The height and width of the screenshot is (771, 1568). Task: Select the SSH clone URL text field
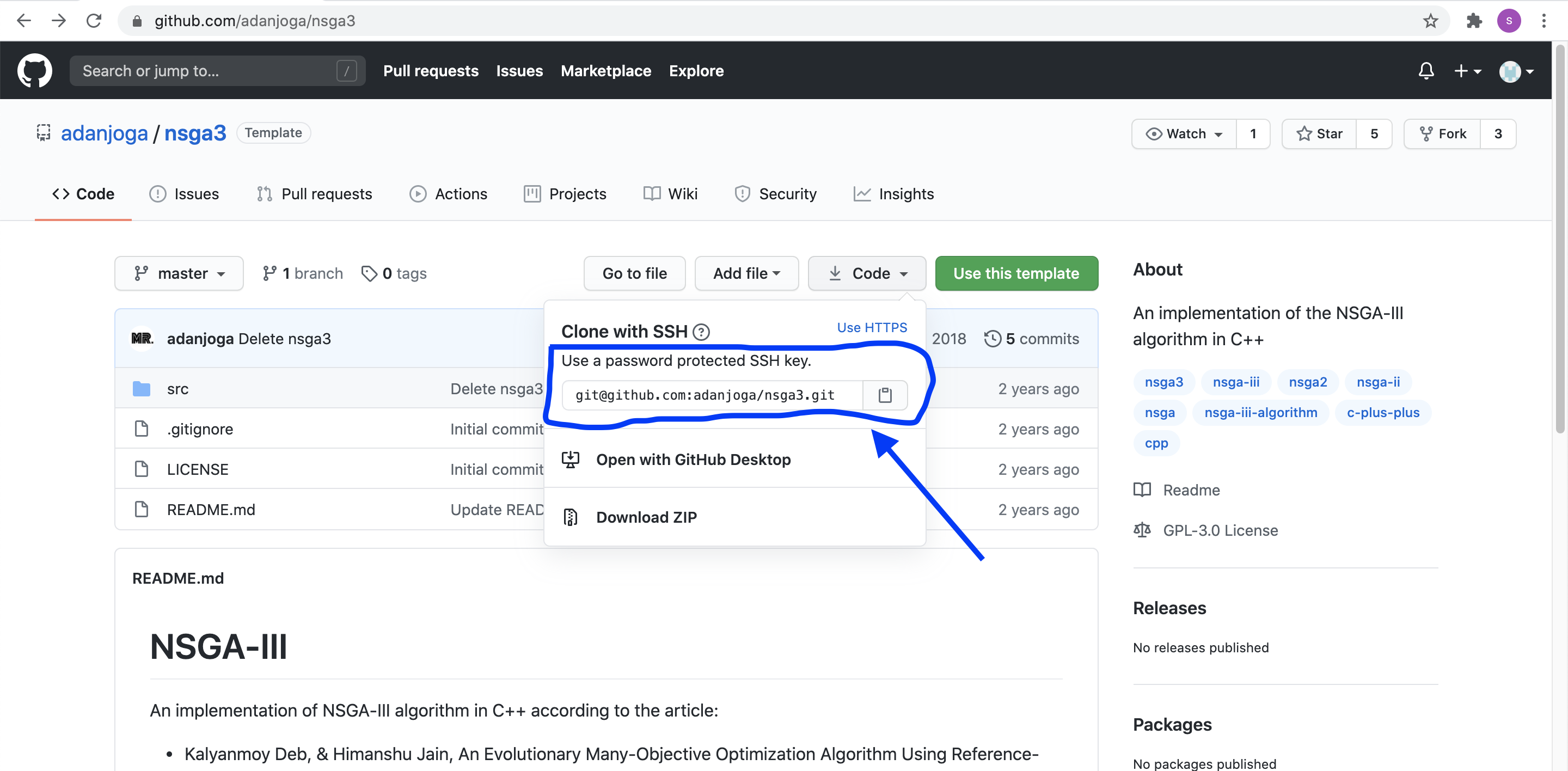pyautogui.click(x=712, y=395)
